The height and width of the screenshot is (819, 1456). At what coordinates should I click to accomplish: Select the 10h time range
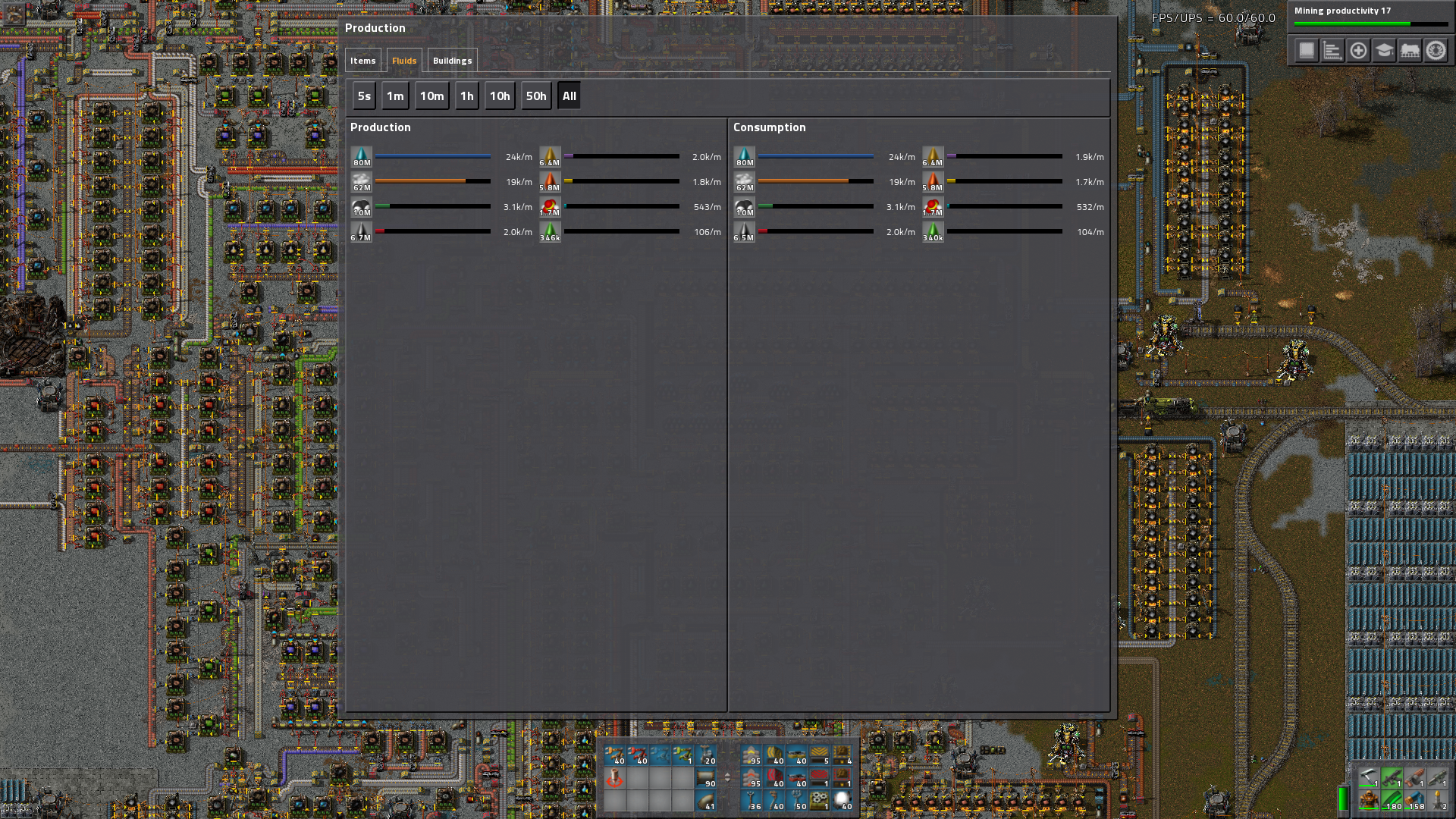coord(500,96)
